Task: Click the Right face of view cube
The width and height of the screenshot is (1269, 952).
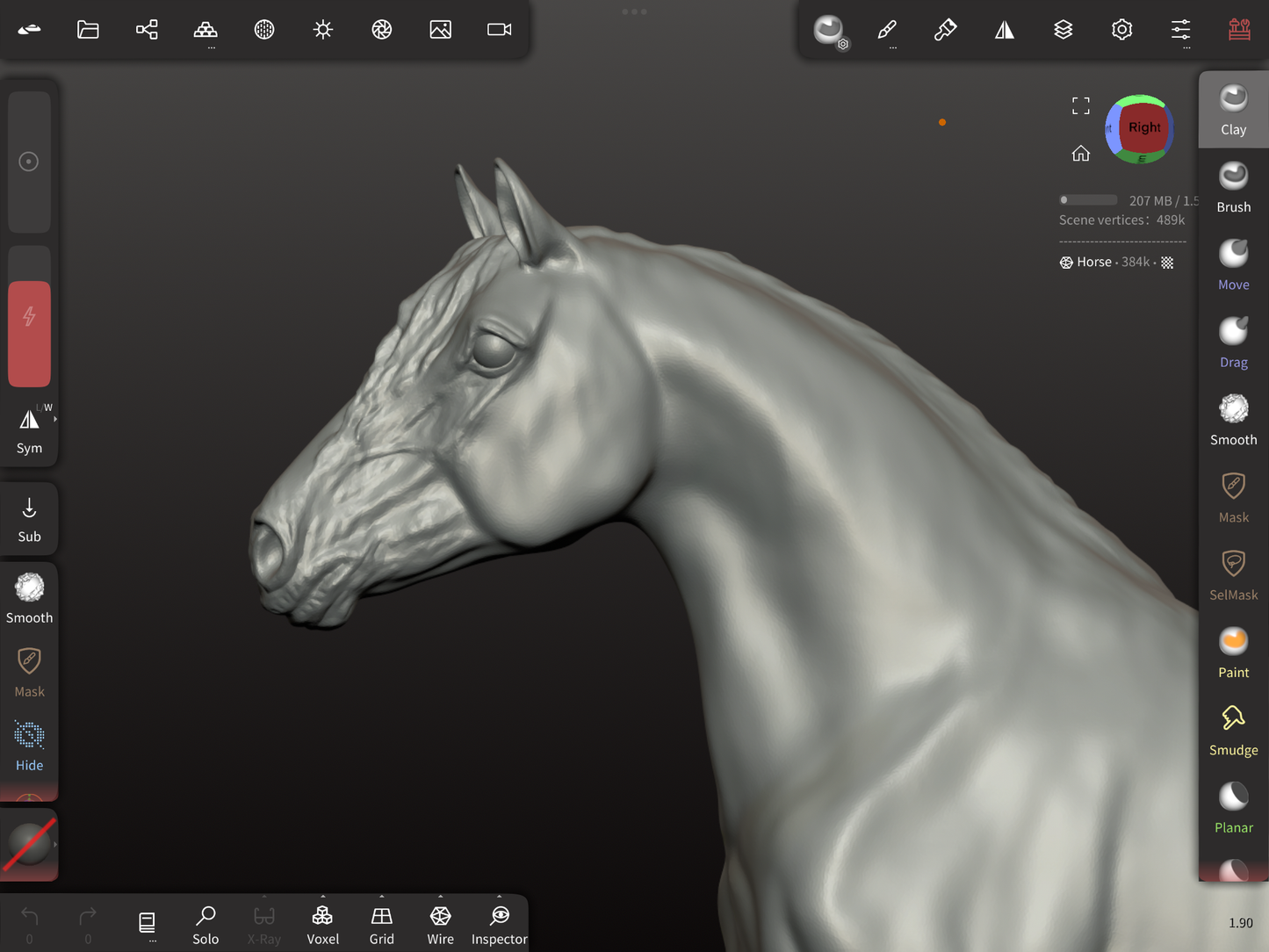Action: click(x=1143, y=128)
